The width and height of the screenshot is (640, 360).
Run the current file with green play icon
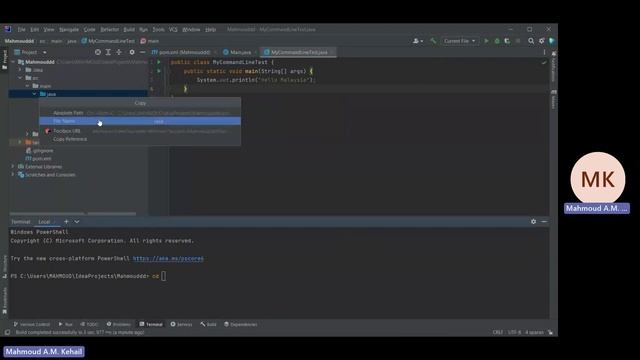486,41
